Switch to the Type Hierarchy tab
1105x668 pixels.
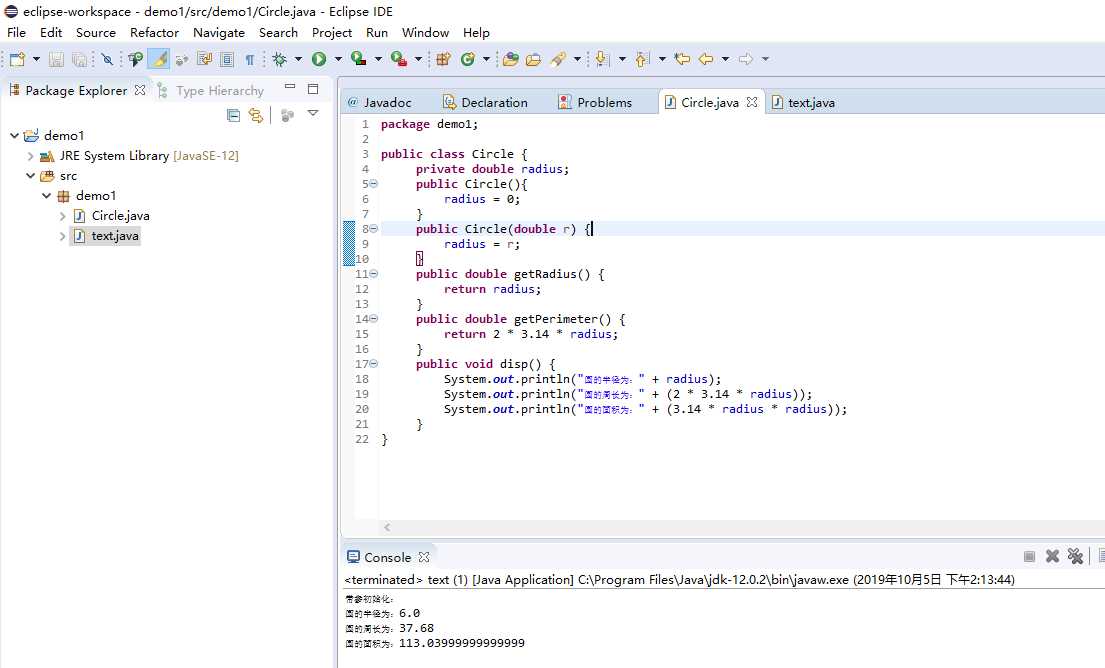point(211,90)
